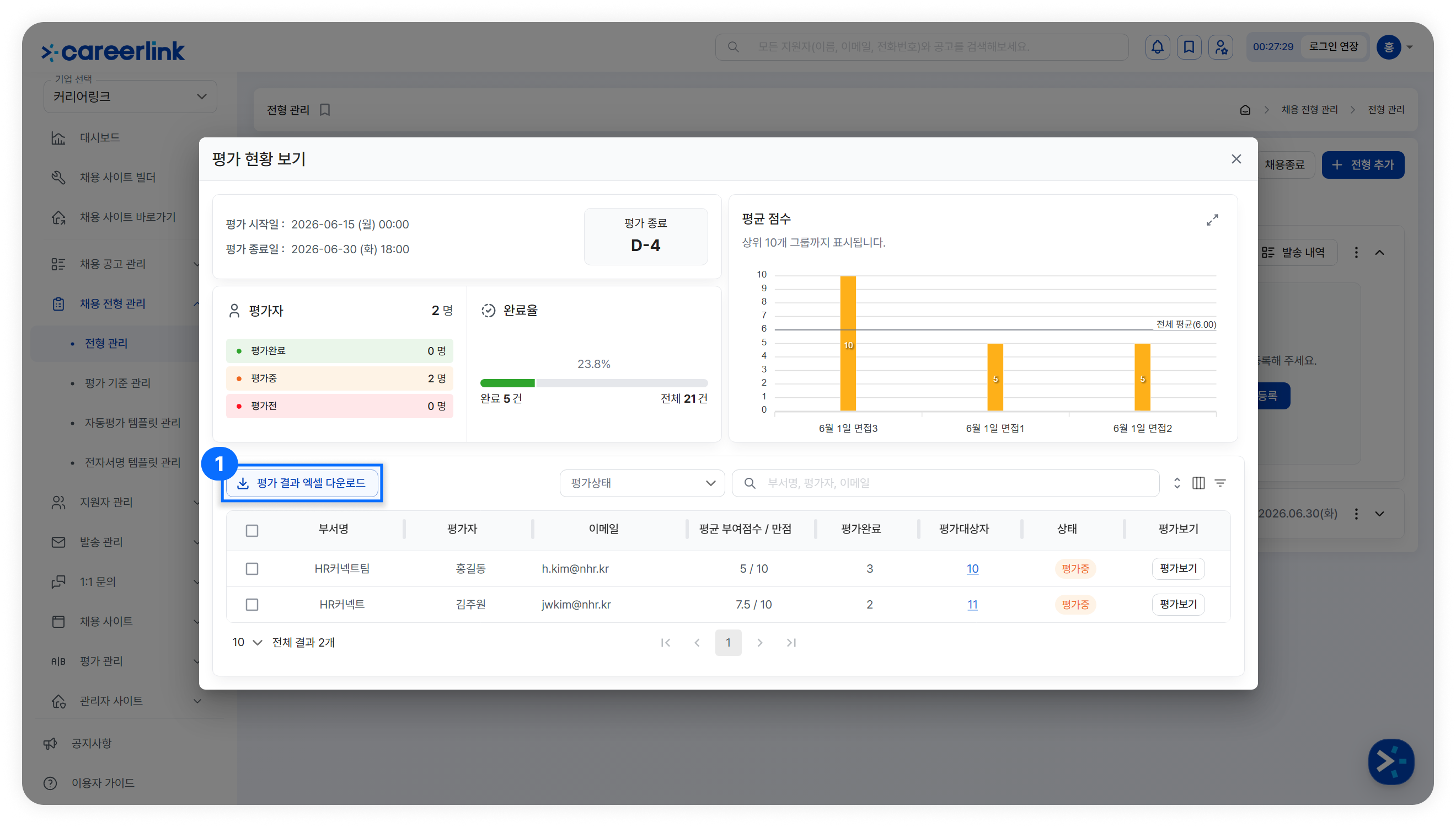
Task: Click 평가보기 for 김주원
Action: tap(1179, 604)
